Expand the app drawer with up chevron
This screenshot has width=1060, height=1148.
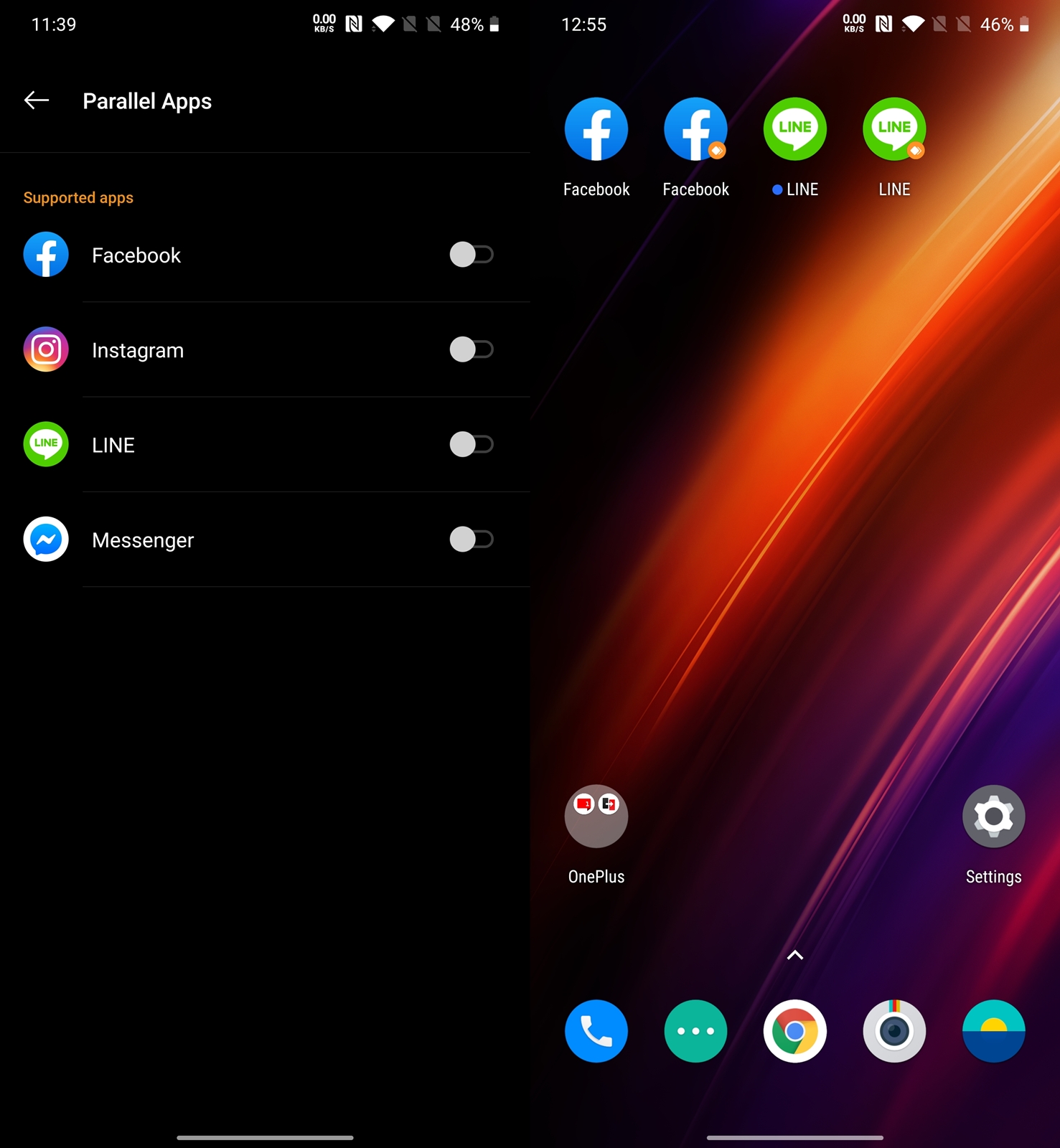pyautogui.click(x=794, y=955)
